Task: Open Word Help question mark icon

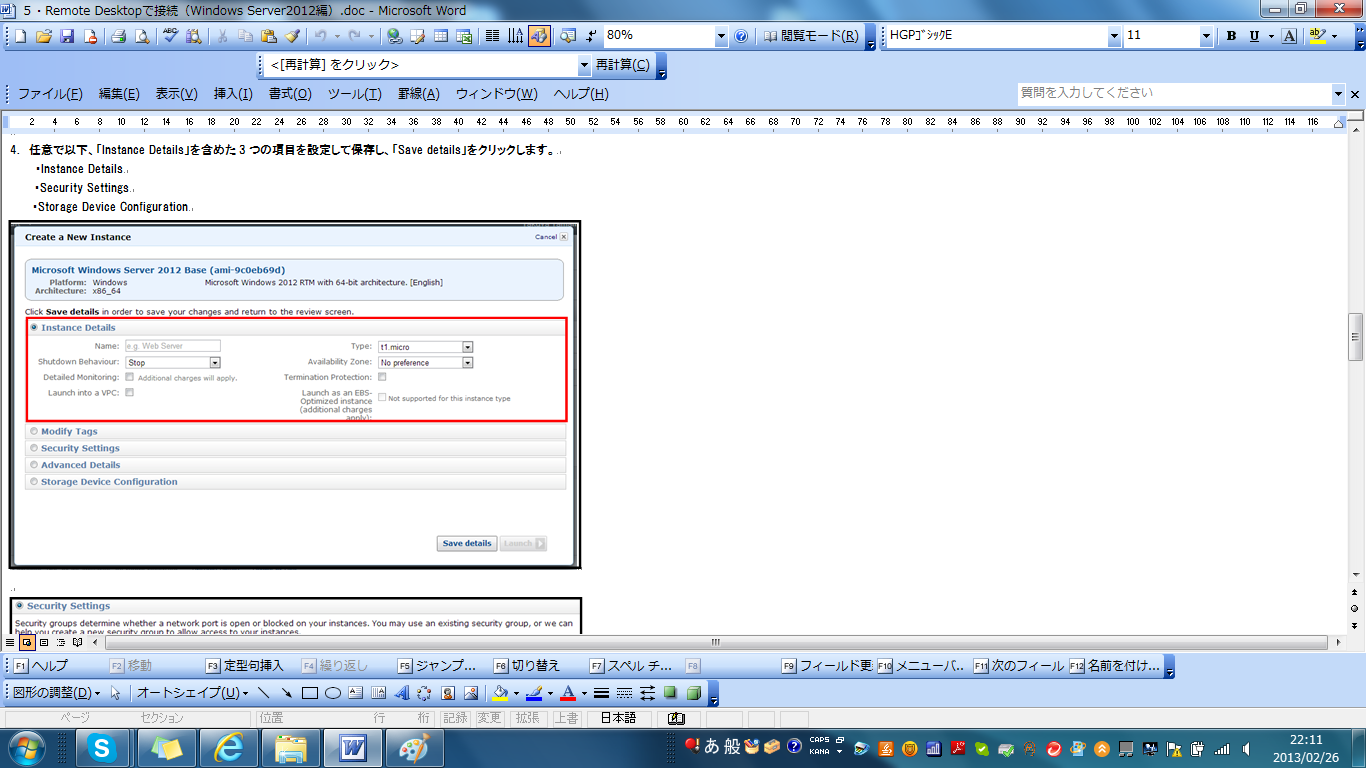Action: pyautogui.click(x=741, y=36)
